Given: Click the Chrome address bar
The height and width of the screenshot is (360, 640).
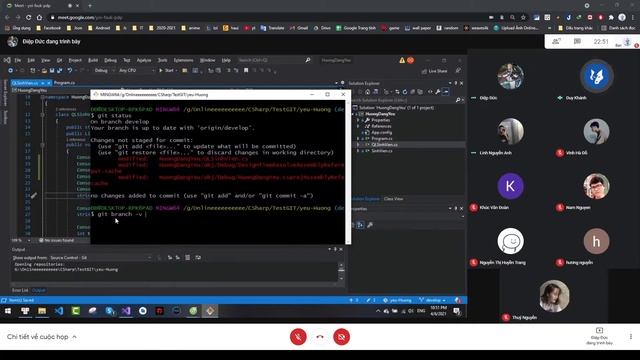Looking at the screenshot, I should click(x=269, y=18).
